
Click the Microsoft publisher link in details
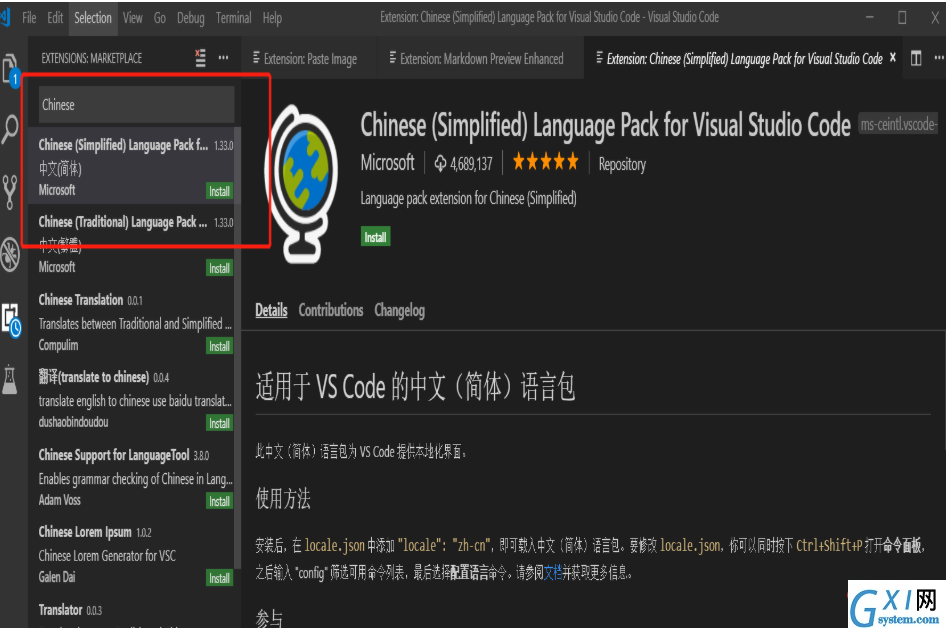(387, 162)
